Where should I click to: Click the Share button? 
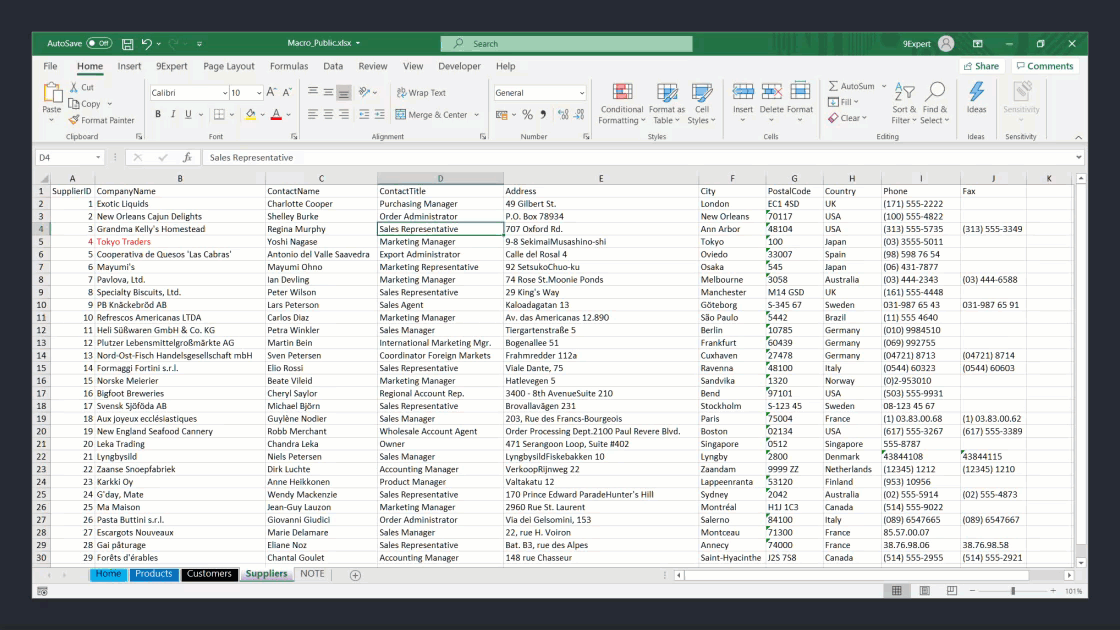(980, 66)
